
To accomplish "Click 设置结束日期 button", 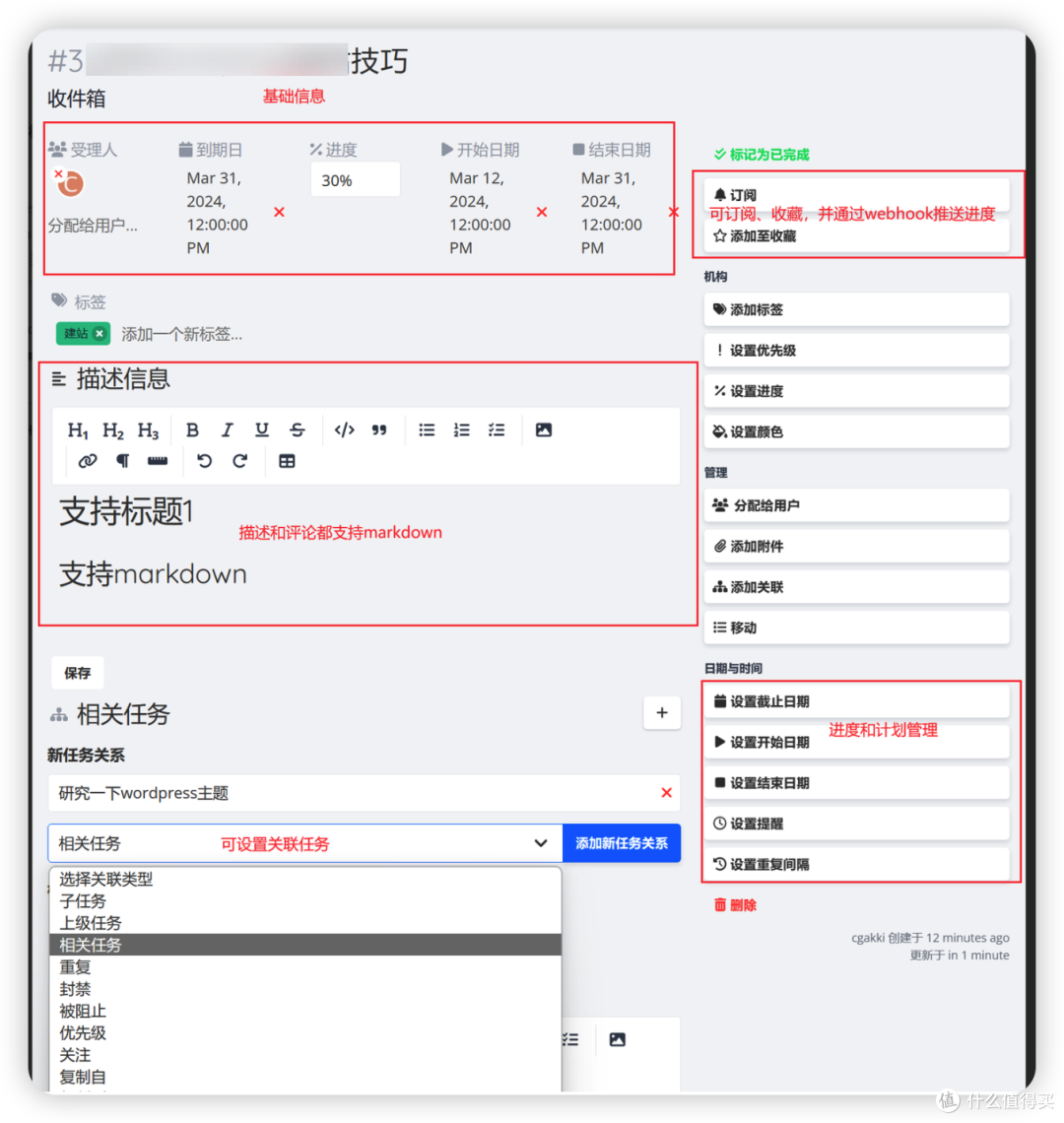I will [857, 783].
